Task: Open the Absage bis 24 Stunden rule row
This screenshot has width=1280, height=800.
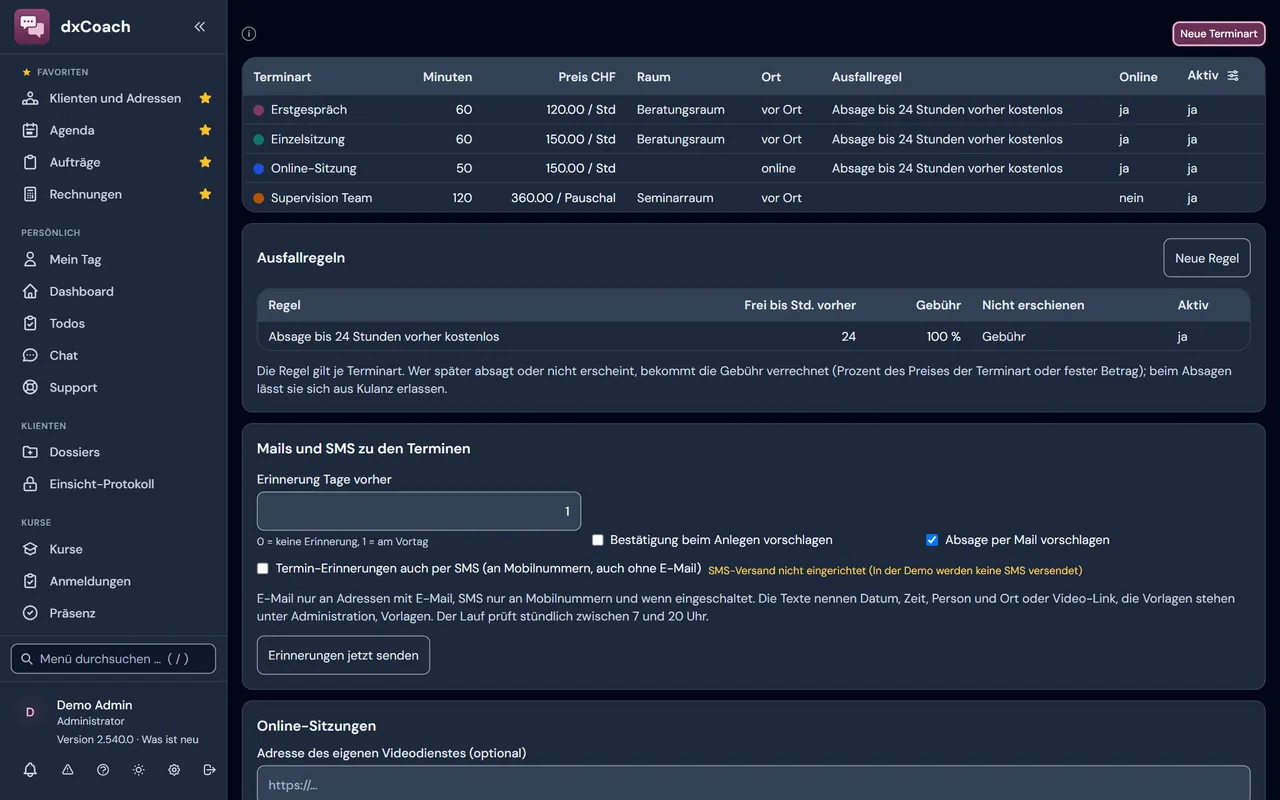Action: tap(753, 336)
